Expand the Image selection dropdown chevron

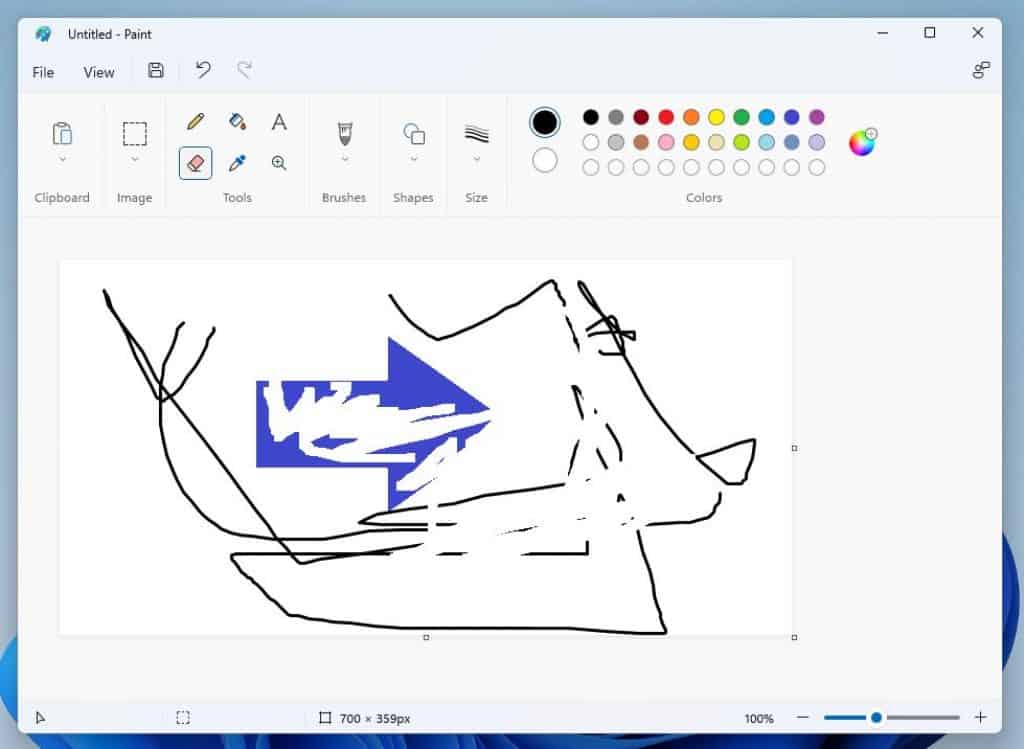click(135, 159)
